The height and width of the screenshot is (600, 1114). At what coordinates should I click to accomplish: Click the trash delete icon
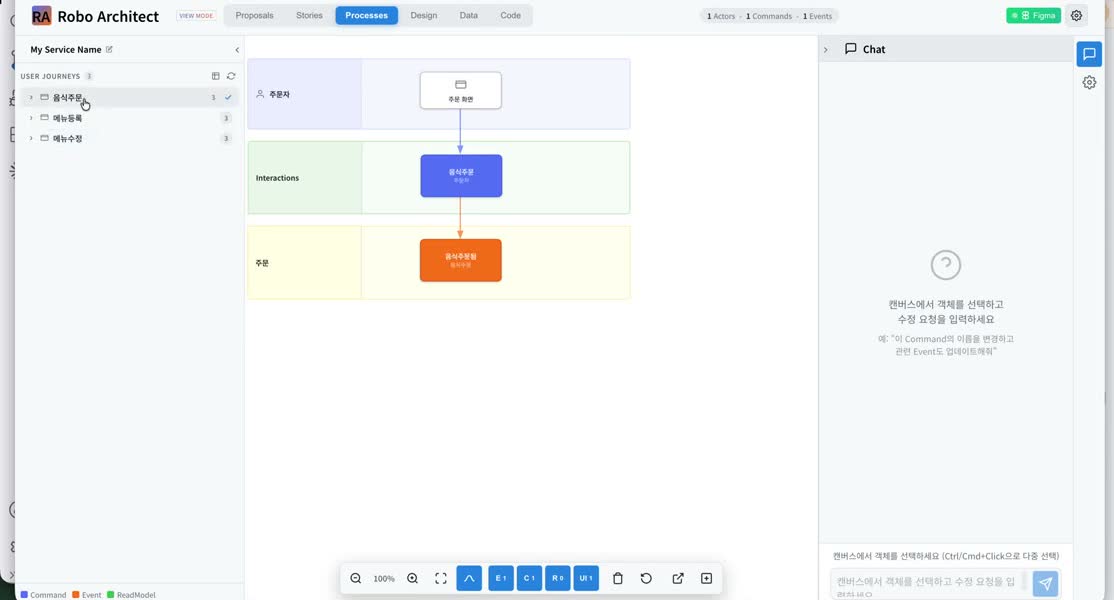click(x=617, y=579)
